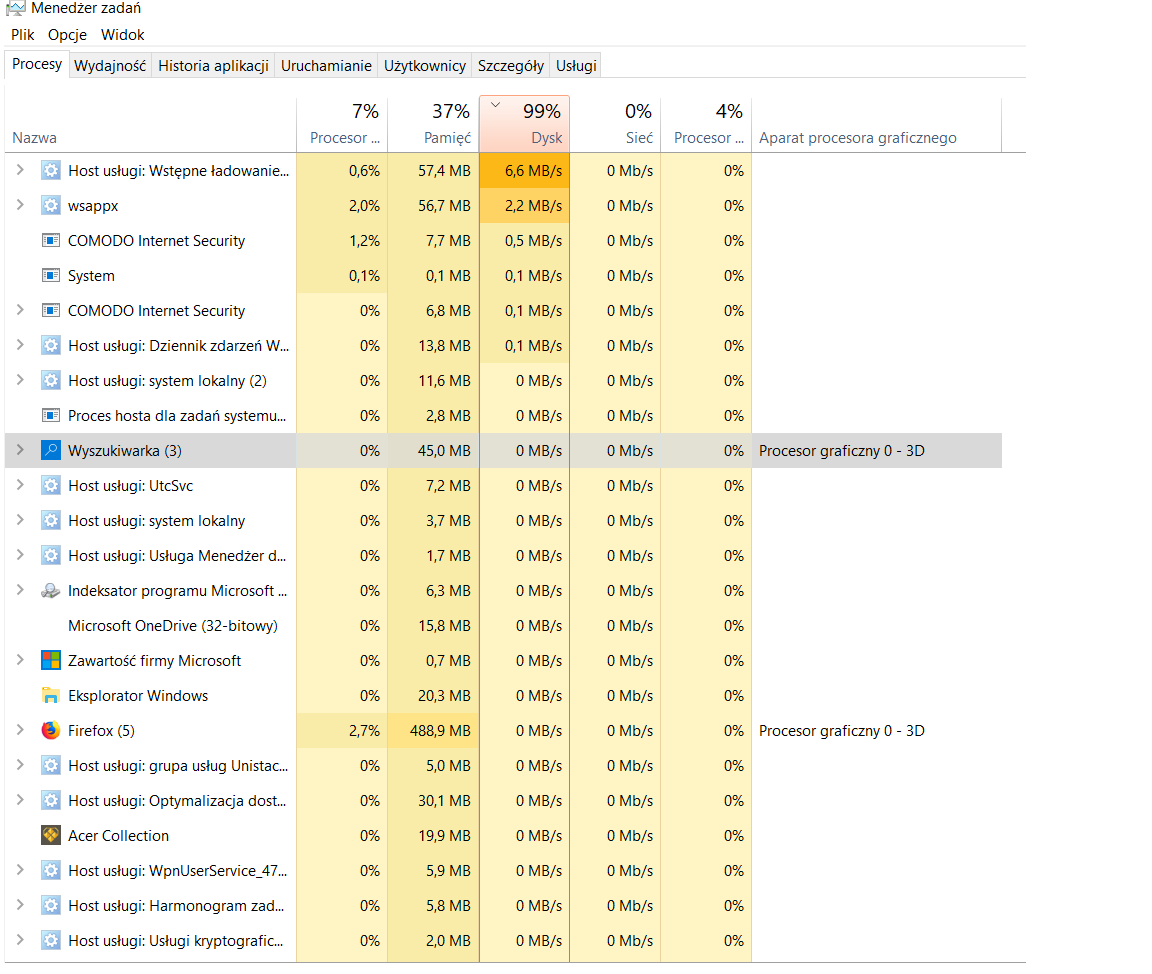Click the Indeksator programu Microsoft icon
This screenshot has width=1152, height=974.
(x=51, y=591)
